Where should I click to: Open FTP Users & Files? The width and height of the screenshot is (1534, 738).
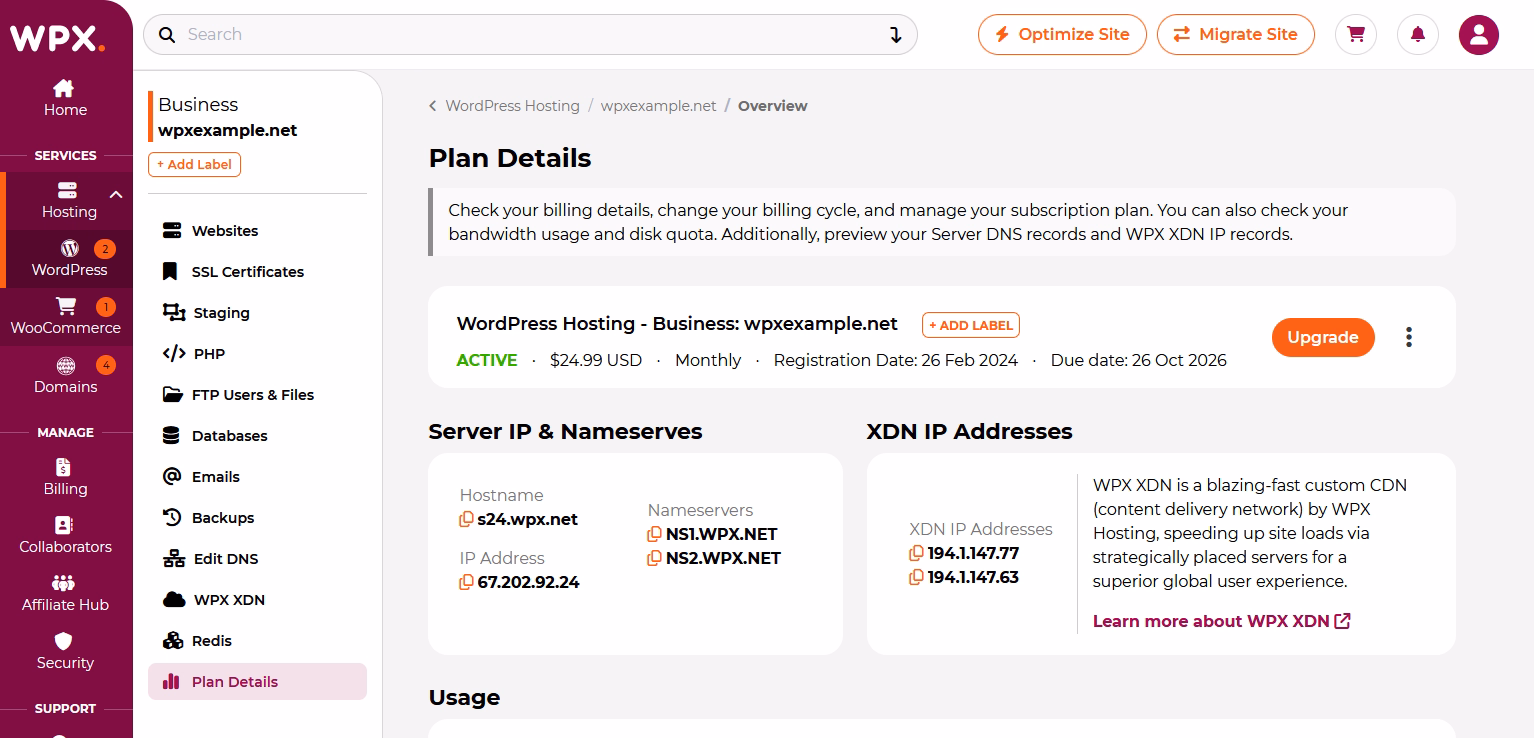[x=257, y=395]
